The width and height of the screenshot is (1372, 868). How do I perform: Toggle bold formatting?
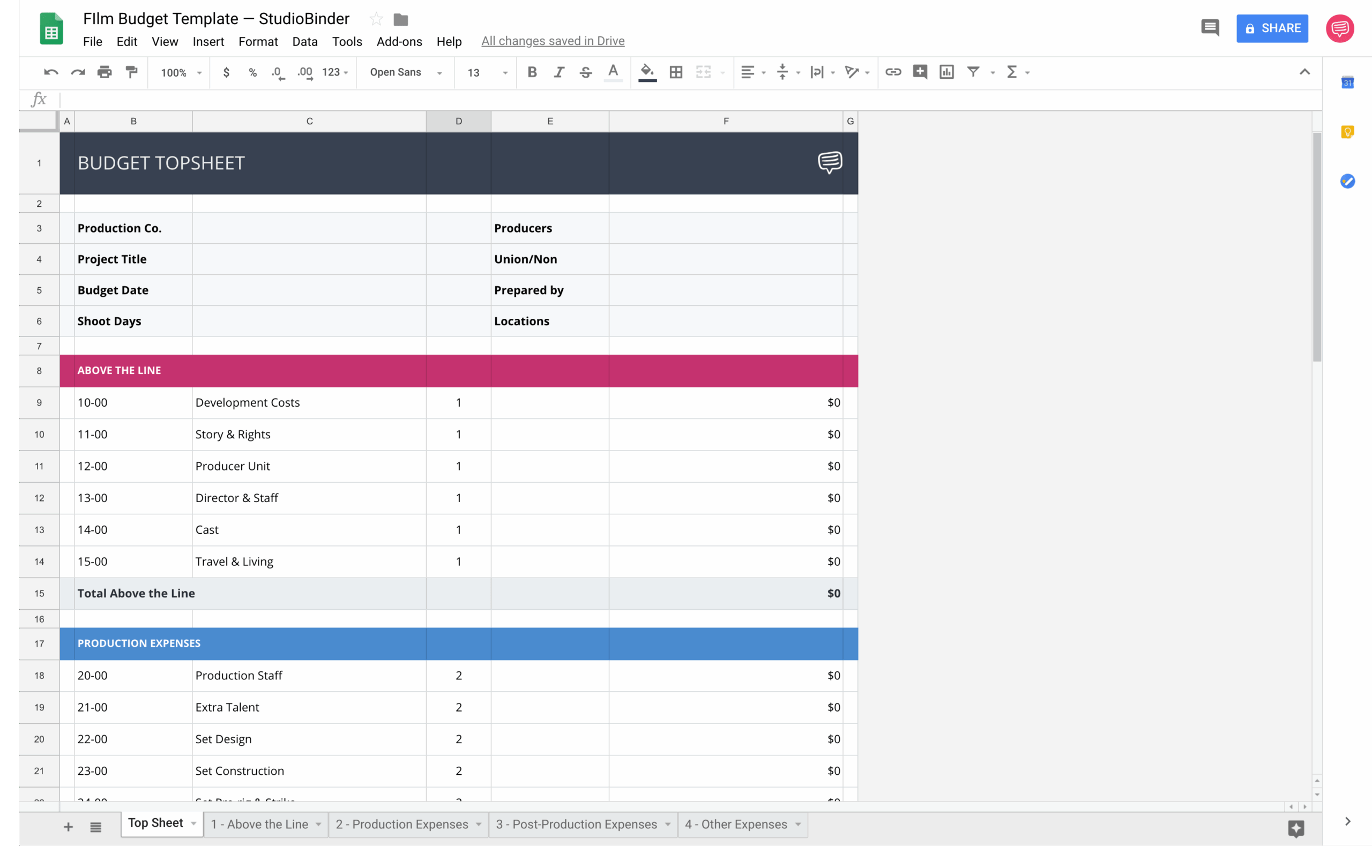[x=532, y=72]
